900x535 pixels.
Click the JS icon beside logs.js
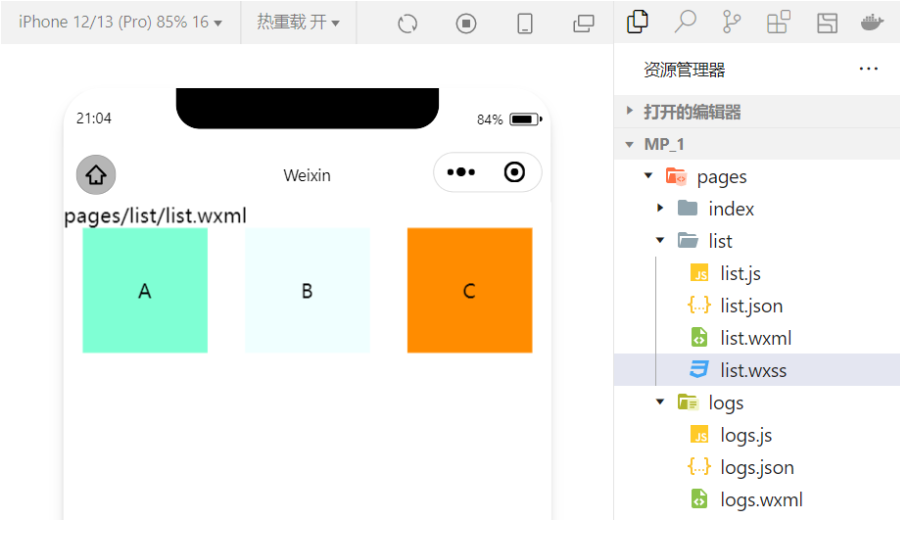tap(699, 435)
